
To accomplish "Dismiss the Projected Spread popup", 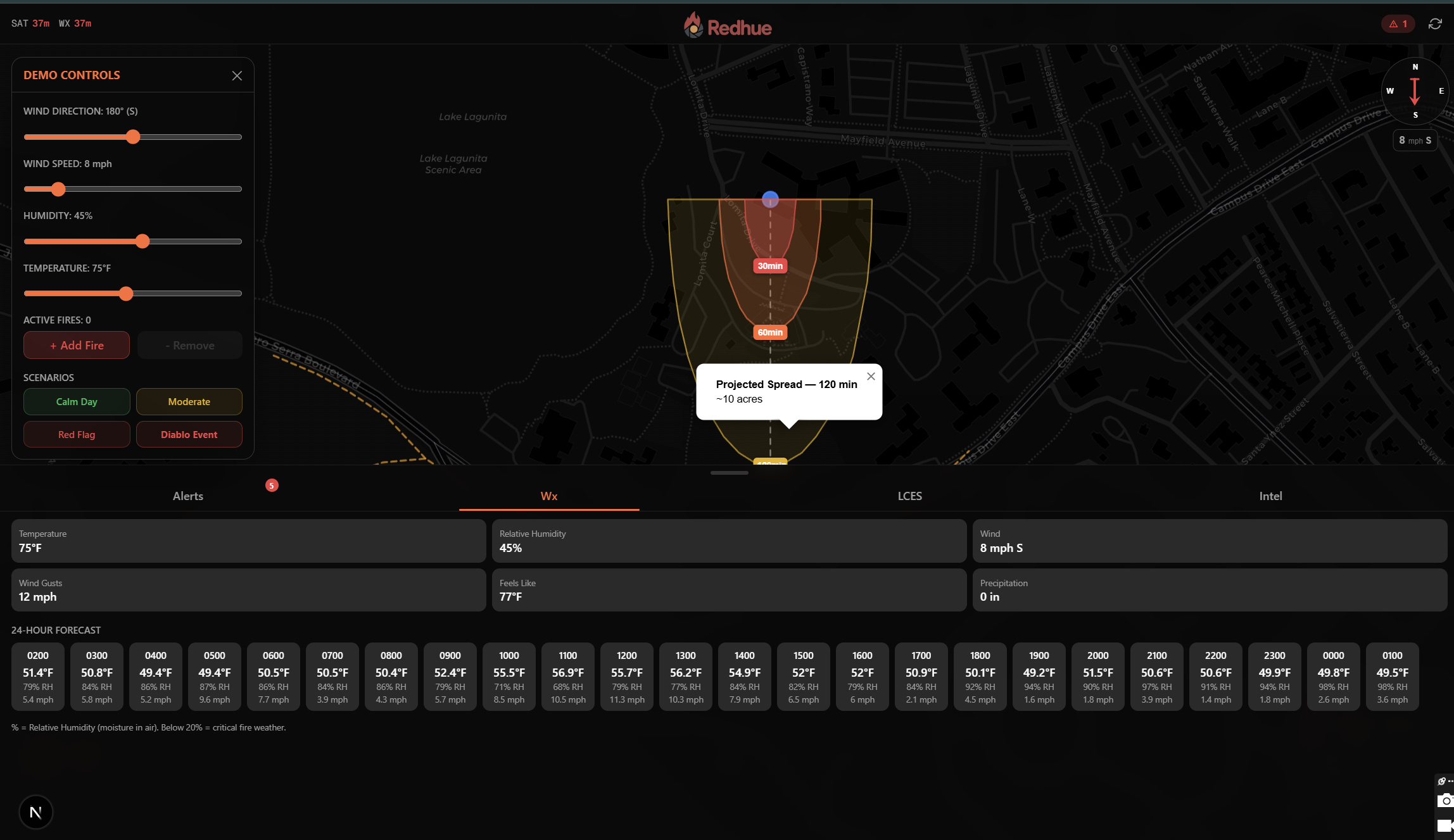I will [x=871, y=377].
